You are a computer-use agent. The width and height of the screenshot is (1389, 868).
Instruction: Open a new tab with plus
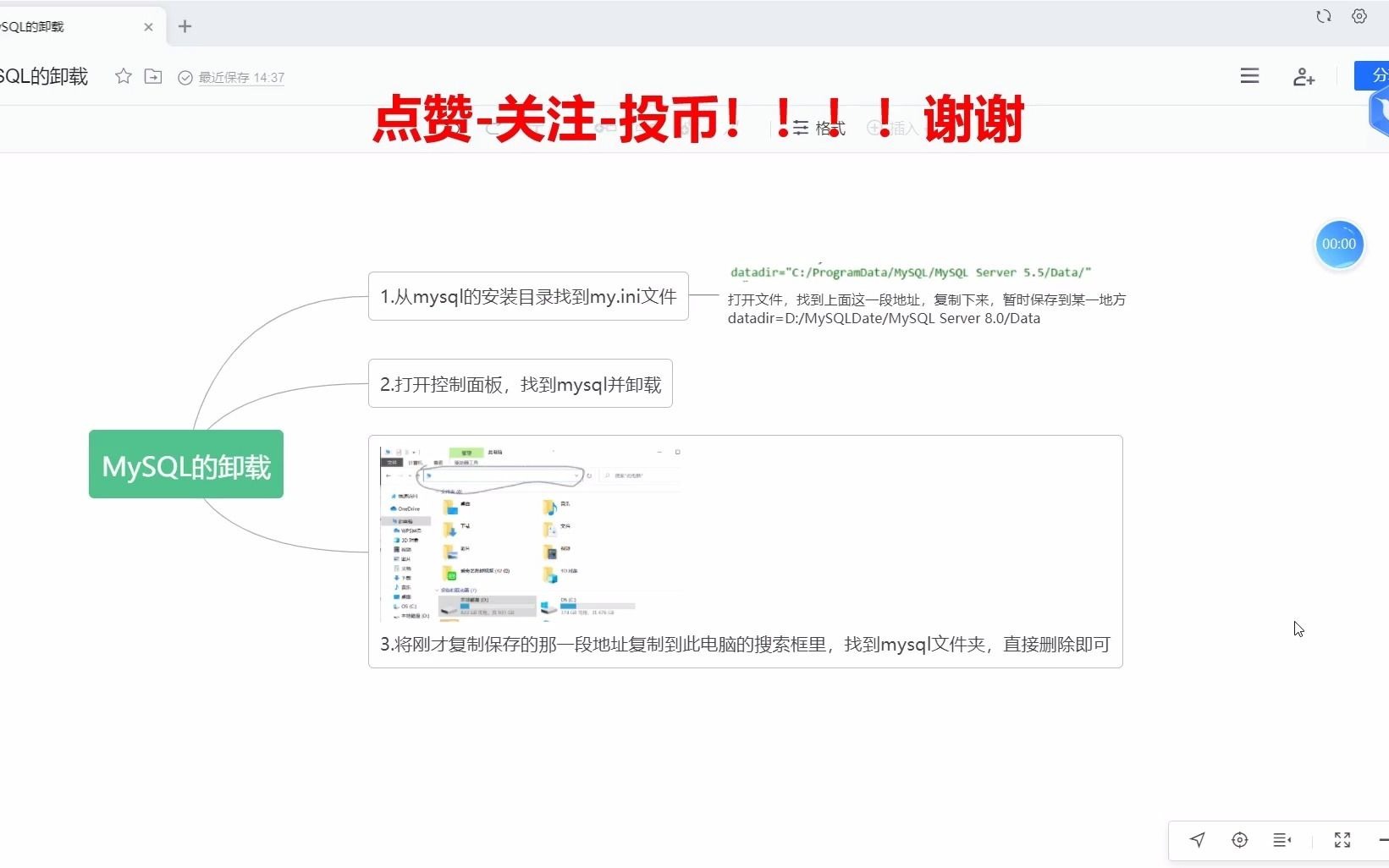(x=185, y=26)
